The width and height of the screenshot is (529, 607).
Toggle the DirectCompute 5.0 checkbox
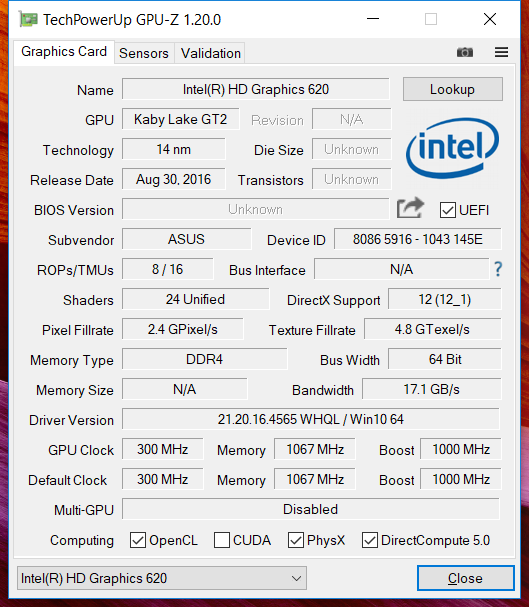[x=370, y=540]
